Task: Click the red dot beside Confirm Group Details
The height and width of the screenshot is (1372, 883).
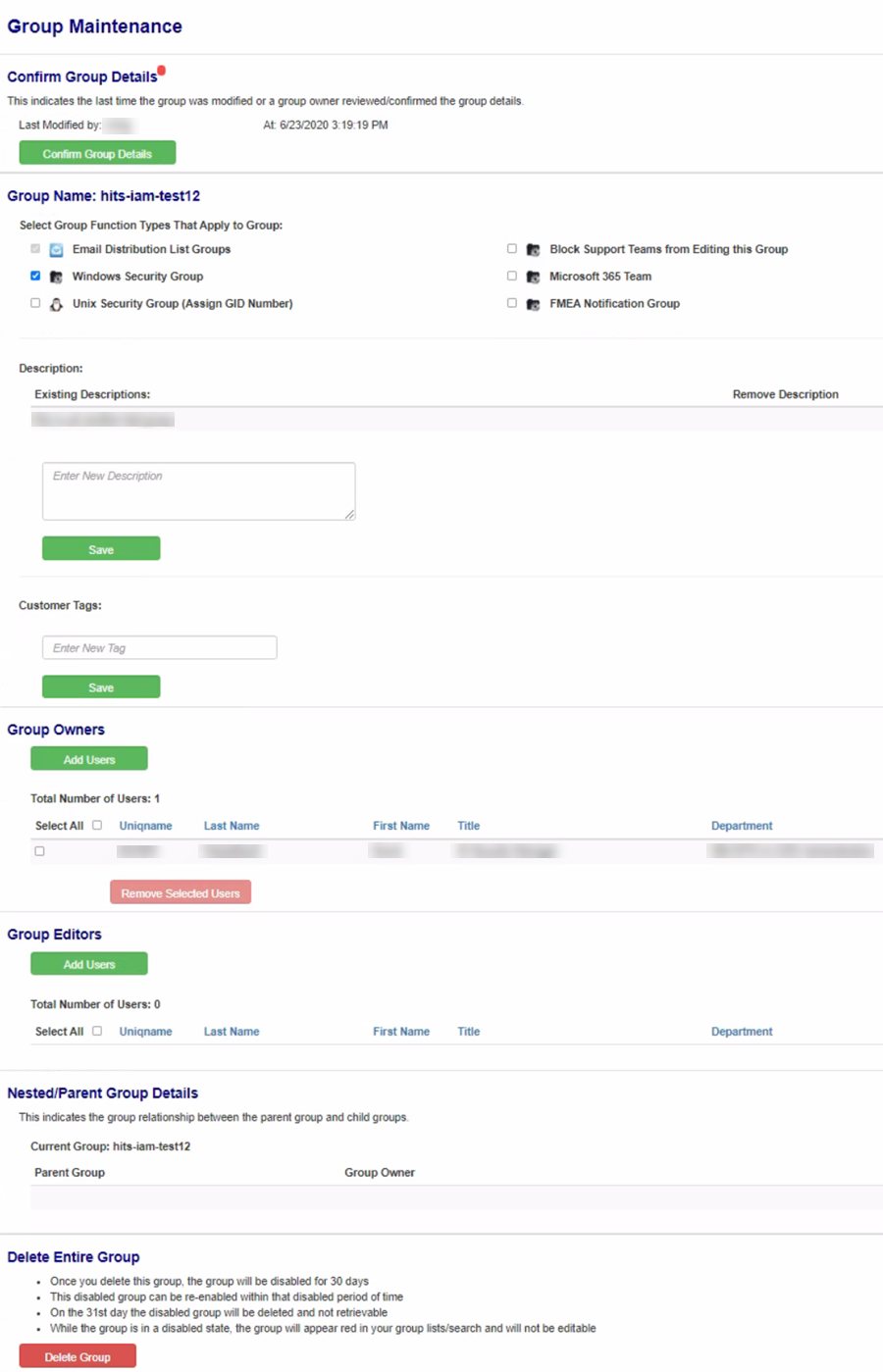Action: tap(162, 71)
